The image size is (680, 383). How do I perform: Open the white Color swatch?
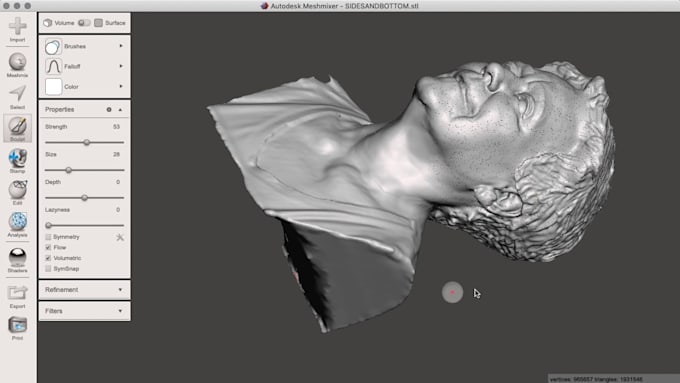[53, 87]
